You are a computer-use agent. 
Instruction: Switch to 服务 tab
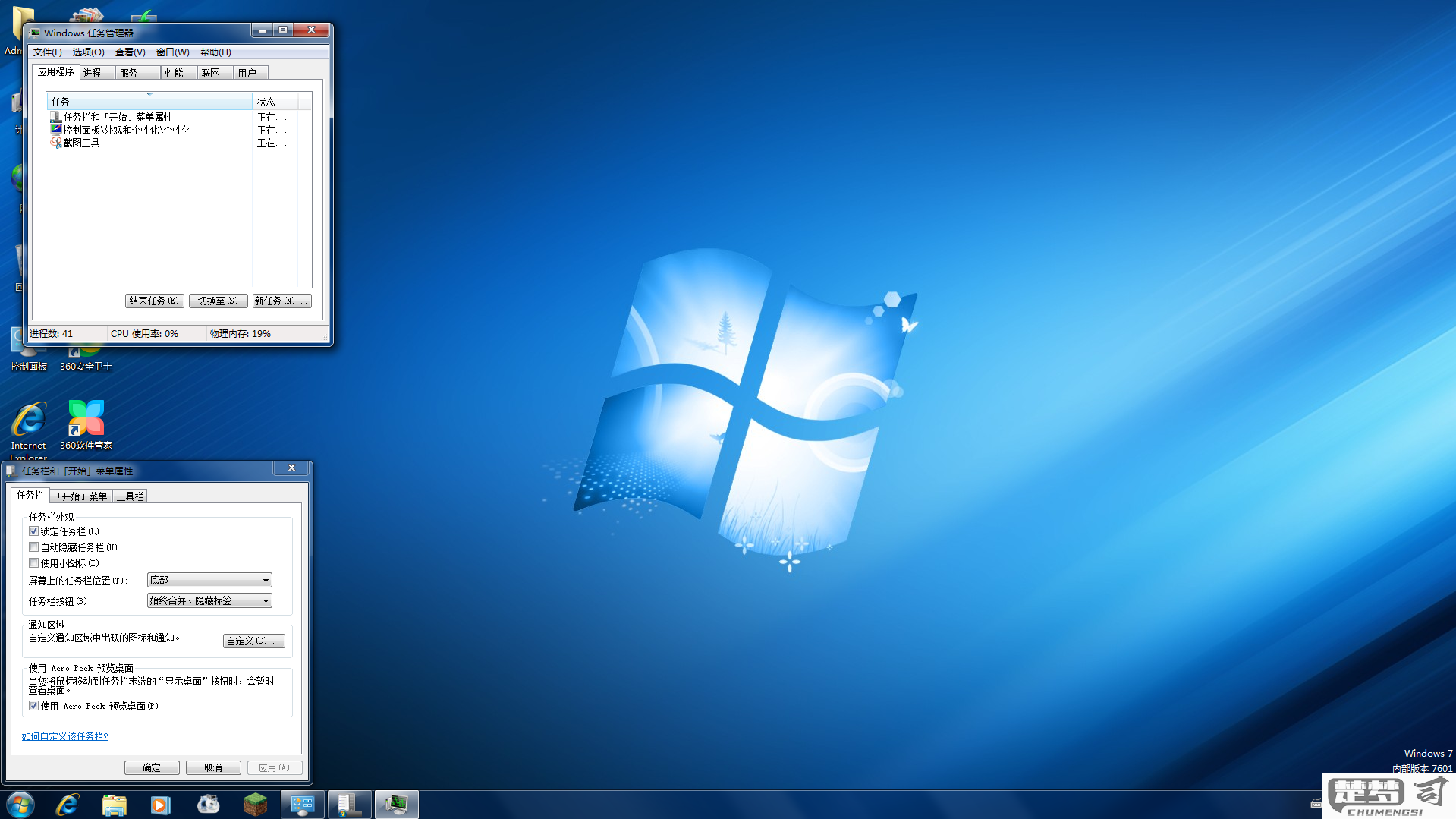(x=138, y=73)
